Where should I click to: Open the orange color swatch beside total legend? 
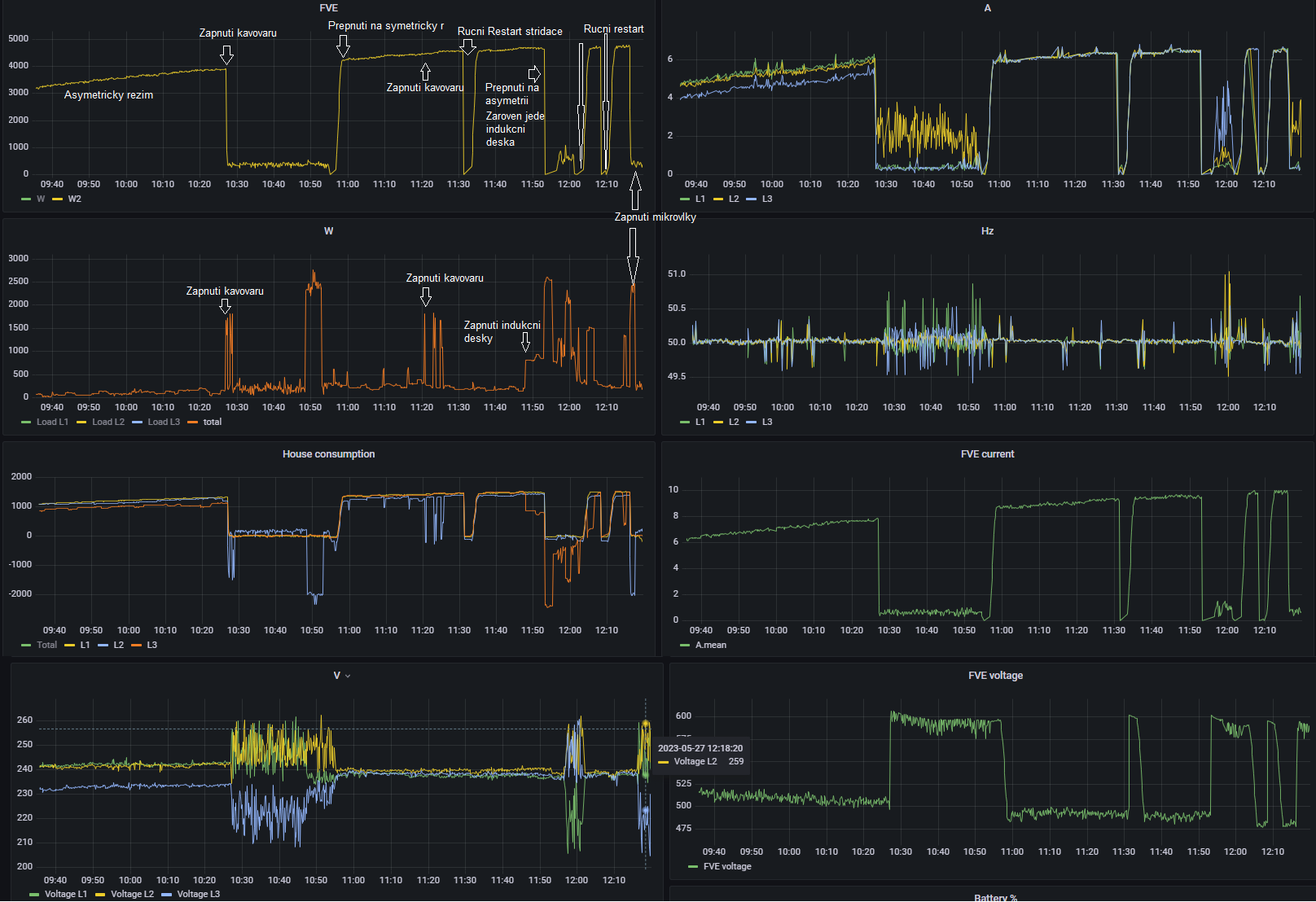pos(192,422)
